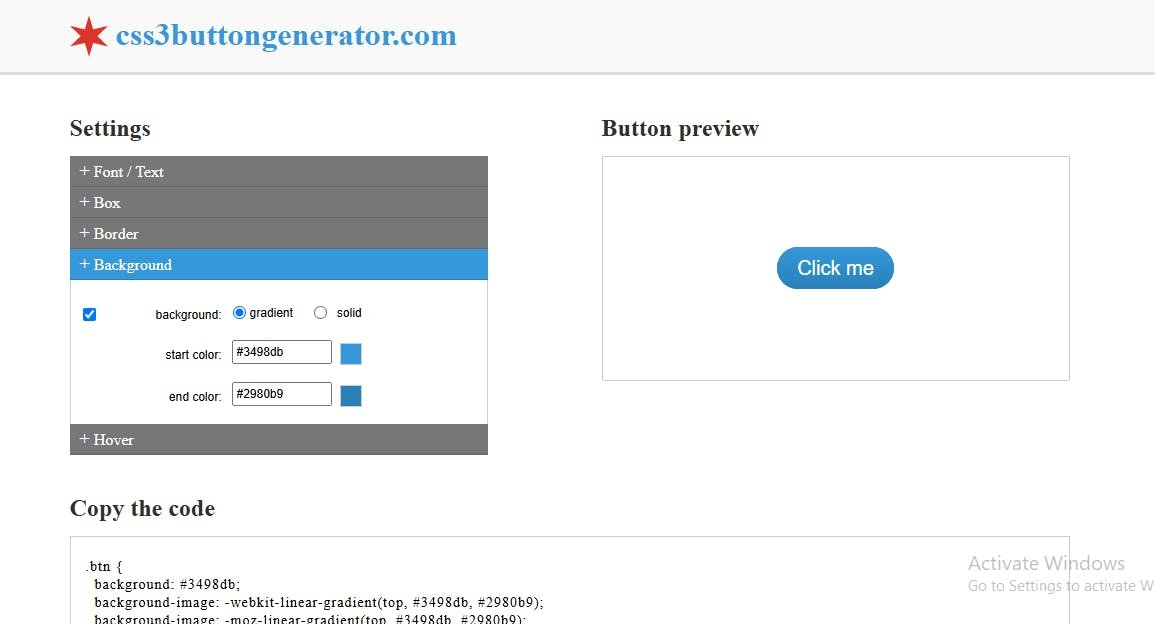The image size is (1155, 624).
Task: Click the plus icon on Box section
Action: (x=84, y=202)
